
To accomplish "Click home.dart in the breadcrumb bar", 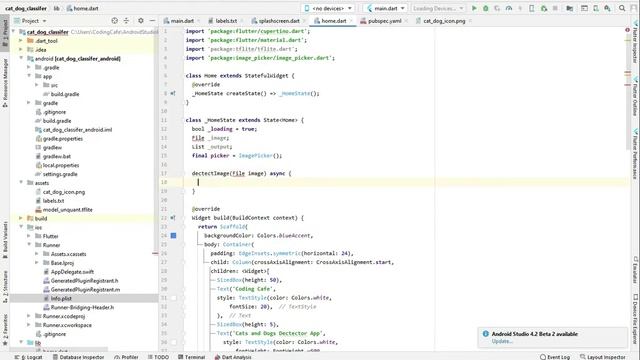I will [x=82, y=8].
